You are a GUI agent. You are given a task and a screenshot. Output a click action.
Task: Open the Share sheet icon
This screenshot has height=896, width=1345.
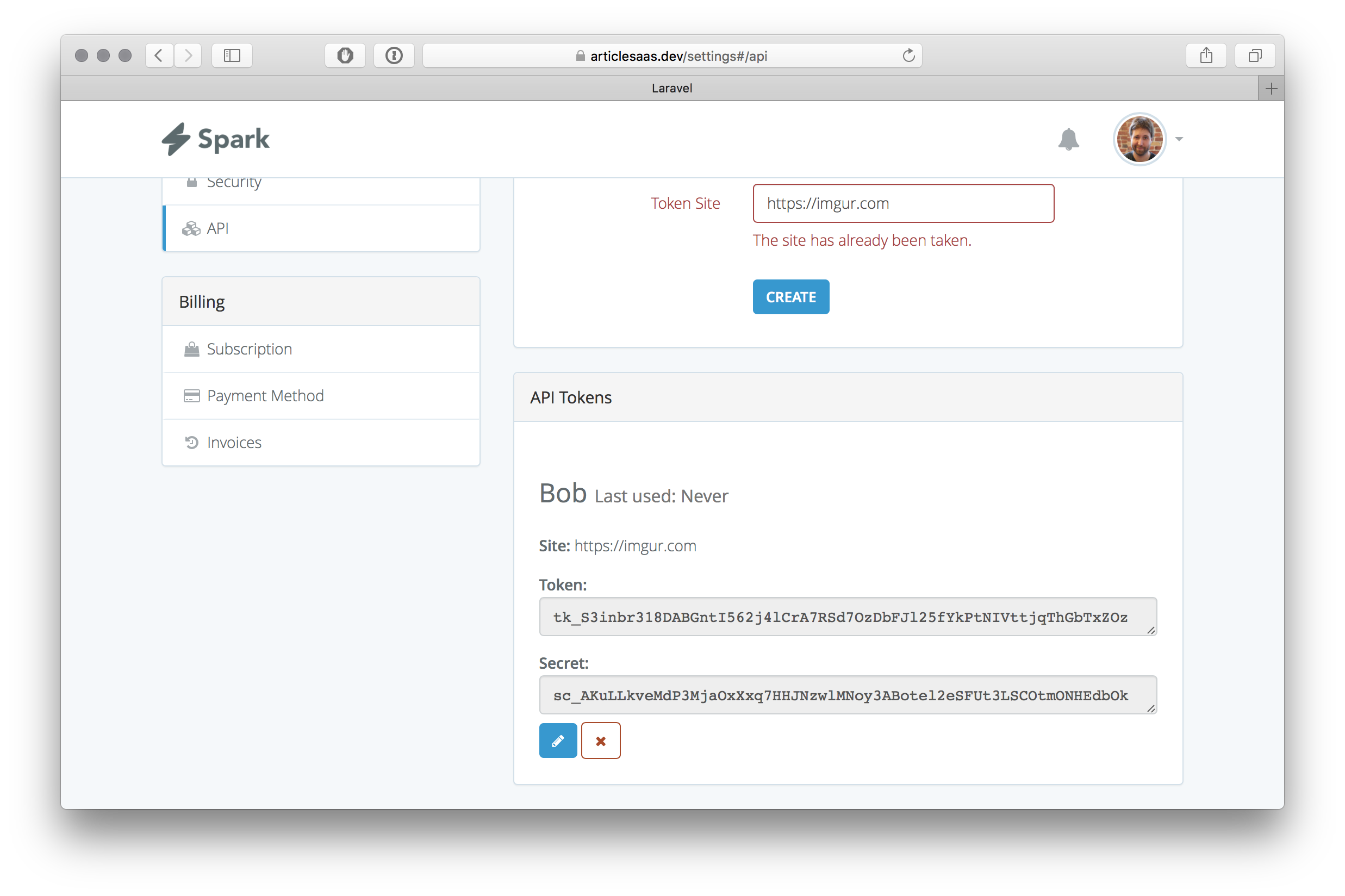point(1206,55)
